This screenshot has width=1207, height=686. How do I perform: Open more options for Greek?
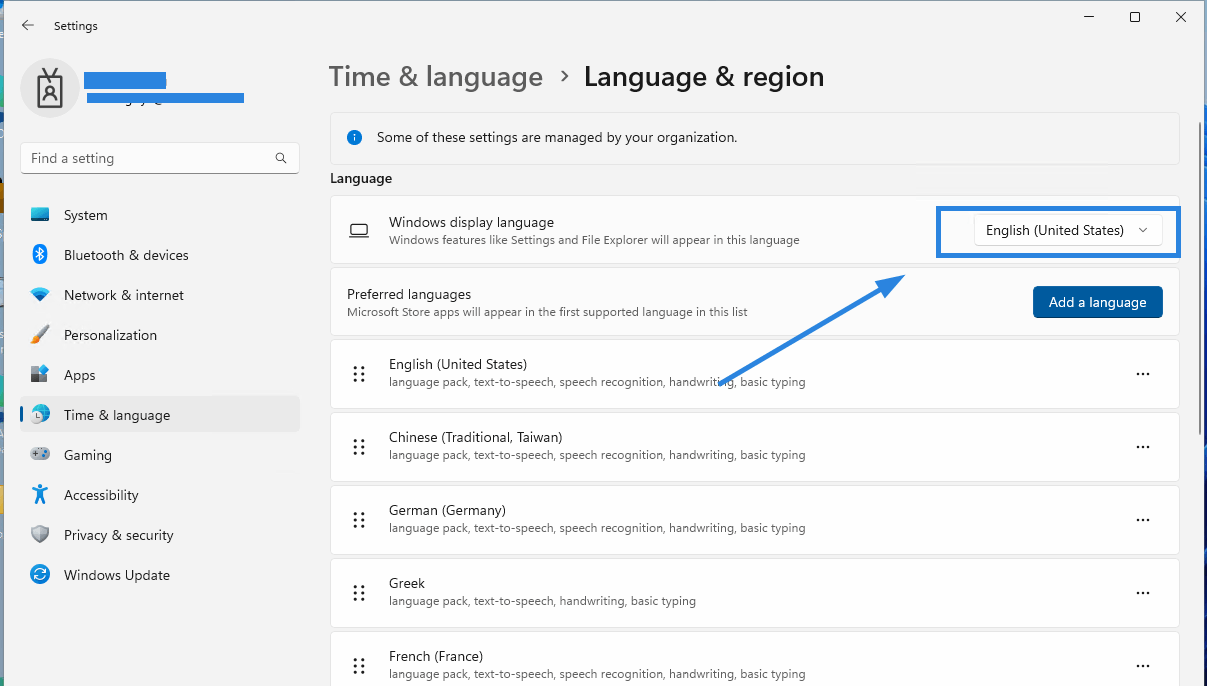1143,593
